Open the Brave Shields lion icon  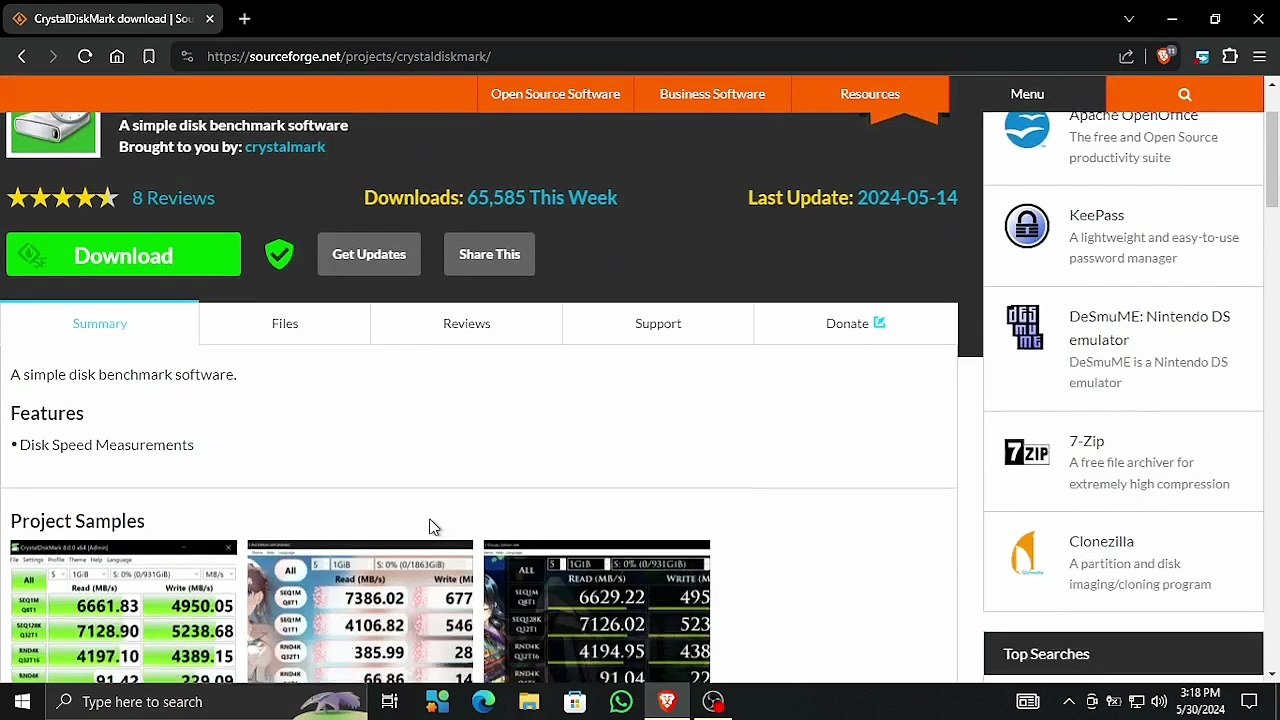[1164, 57]
